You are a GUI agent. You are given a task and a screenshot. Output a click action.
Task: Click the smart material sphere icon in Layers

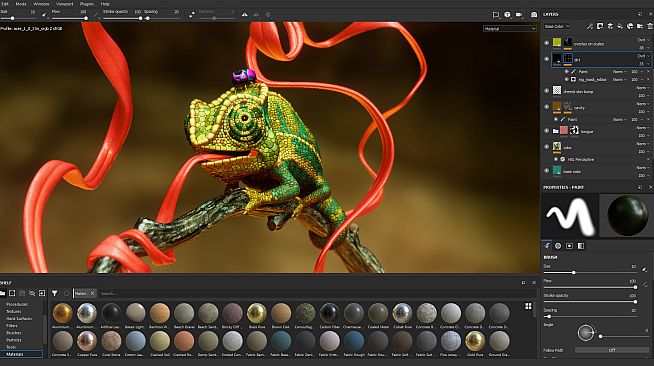[630, 27]
